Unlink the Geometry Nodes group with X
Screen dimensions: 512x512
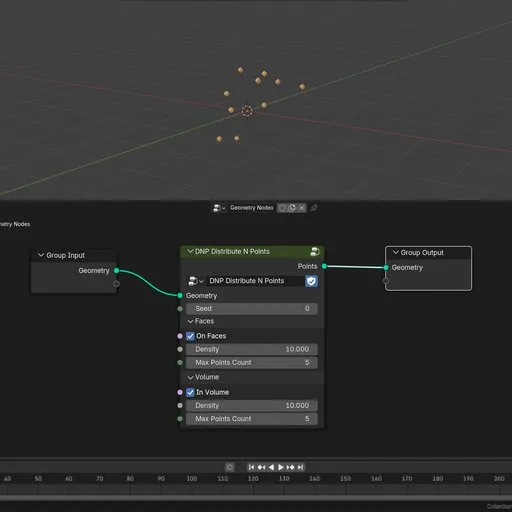(x=301, y=208)
